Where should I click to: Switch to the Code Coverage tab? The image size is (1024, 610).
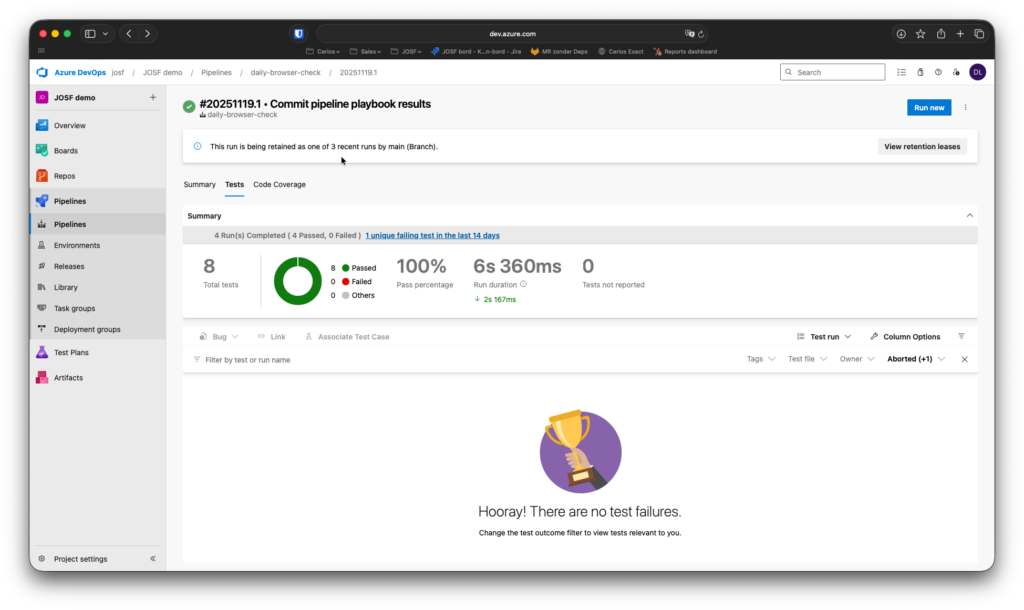pyautogui.click(x=279, y=185)
